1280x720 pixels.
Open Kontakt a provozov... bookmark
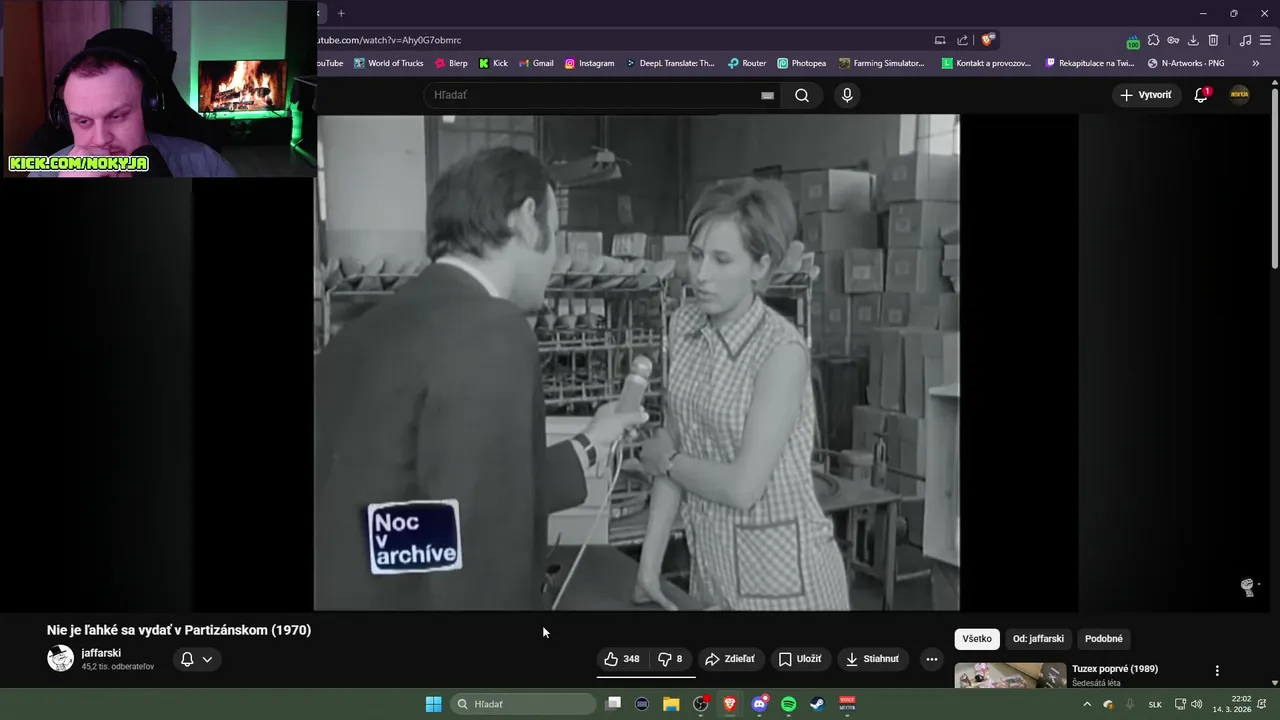(x=986, y=63)
